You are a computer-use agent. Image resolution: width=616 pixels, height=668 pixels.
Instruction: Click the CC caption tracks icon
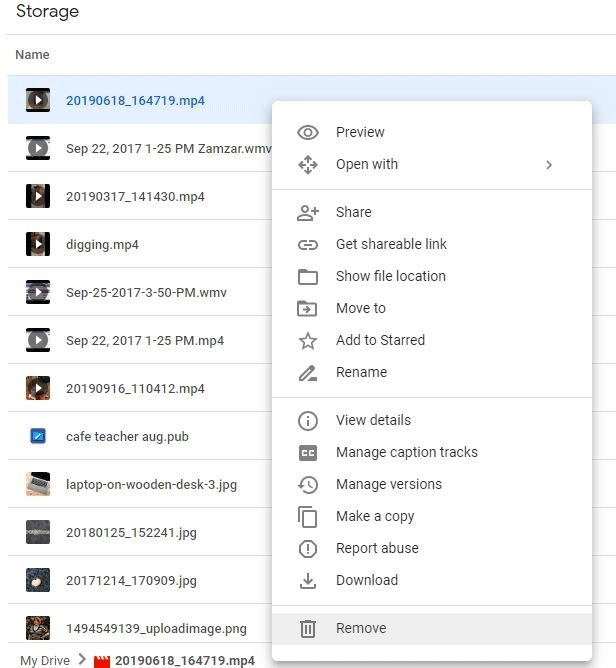point(308,452)
